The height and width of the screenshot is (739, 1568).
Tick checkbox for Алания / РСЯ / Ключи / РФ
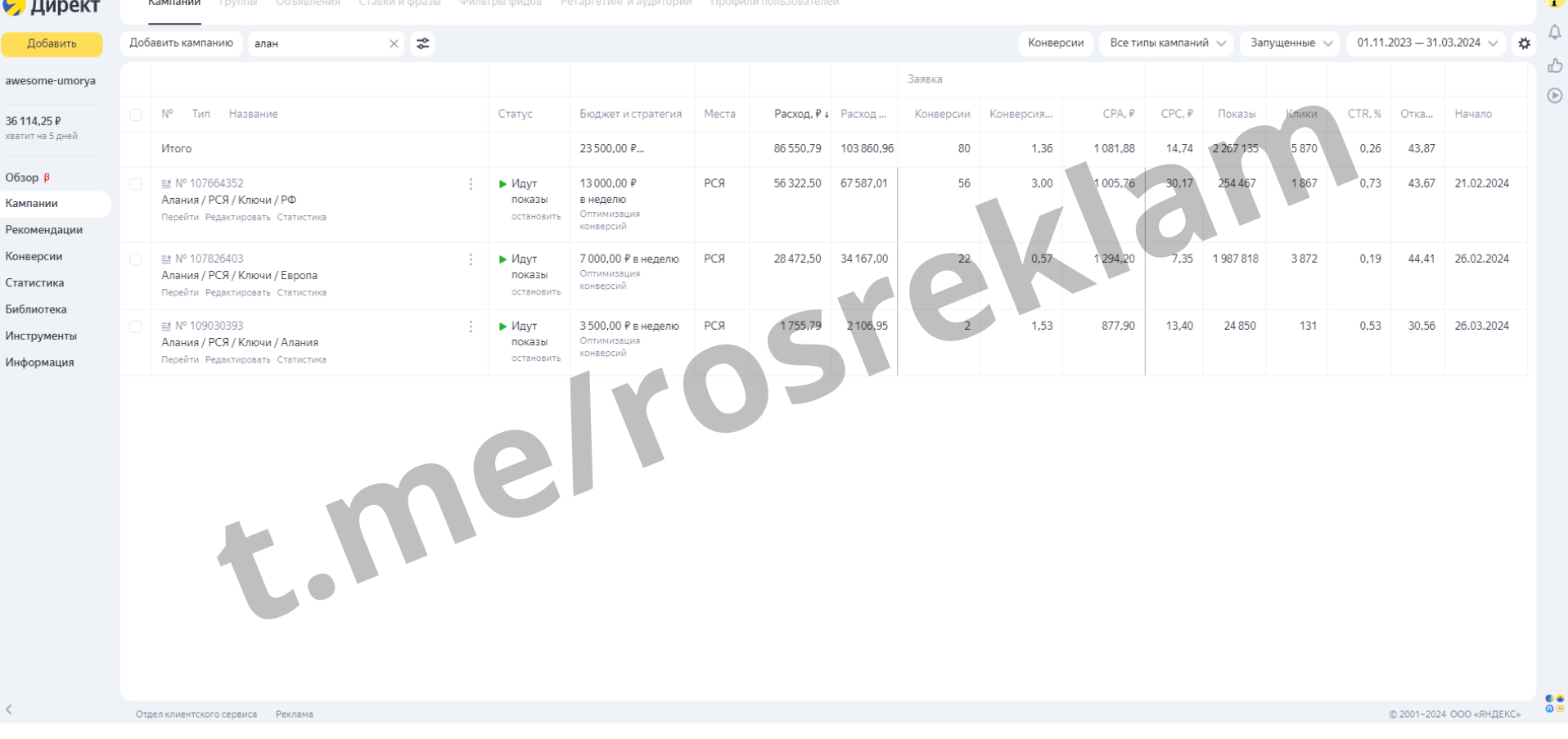click(136, 184)
